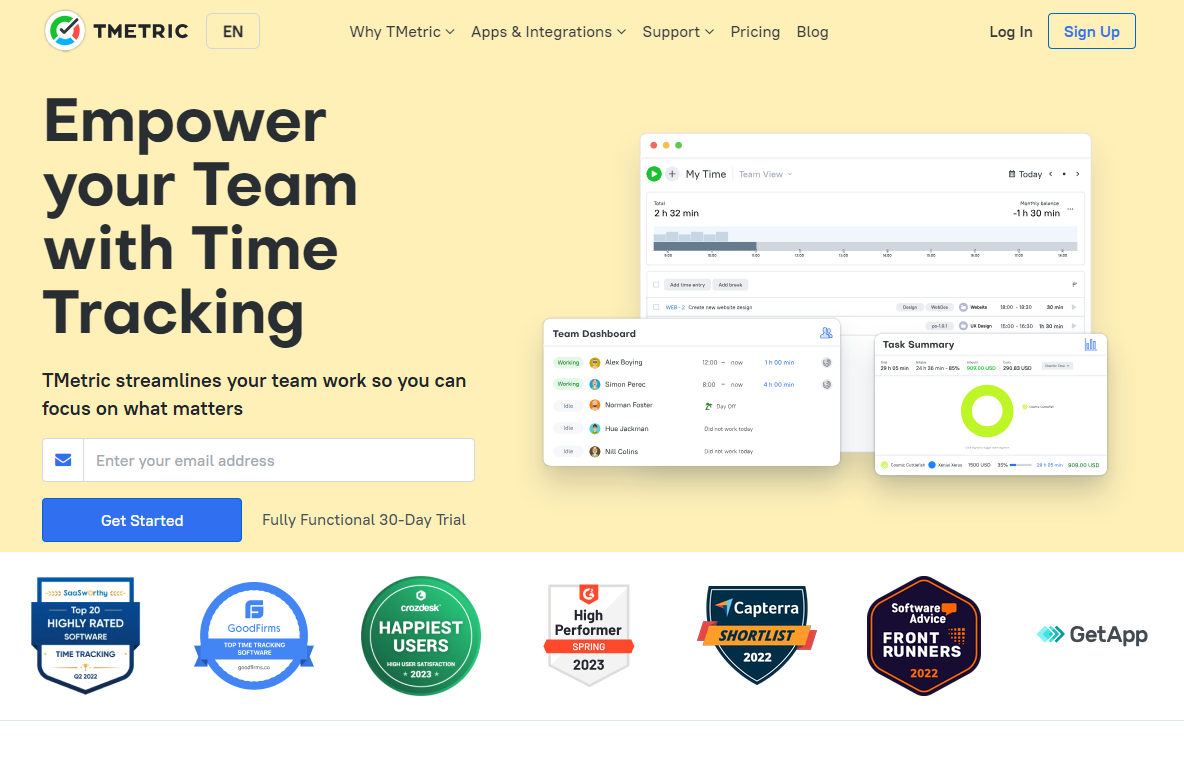This screenshot has height=773, width=1184.
Task: Click the GetApp logo
Action: [1092, 634]
